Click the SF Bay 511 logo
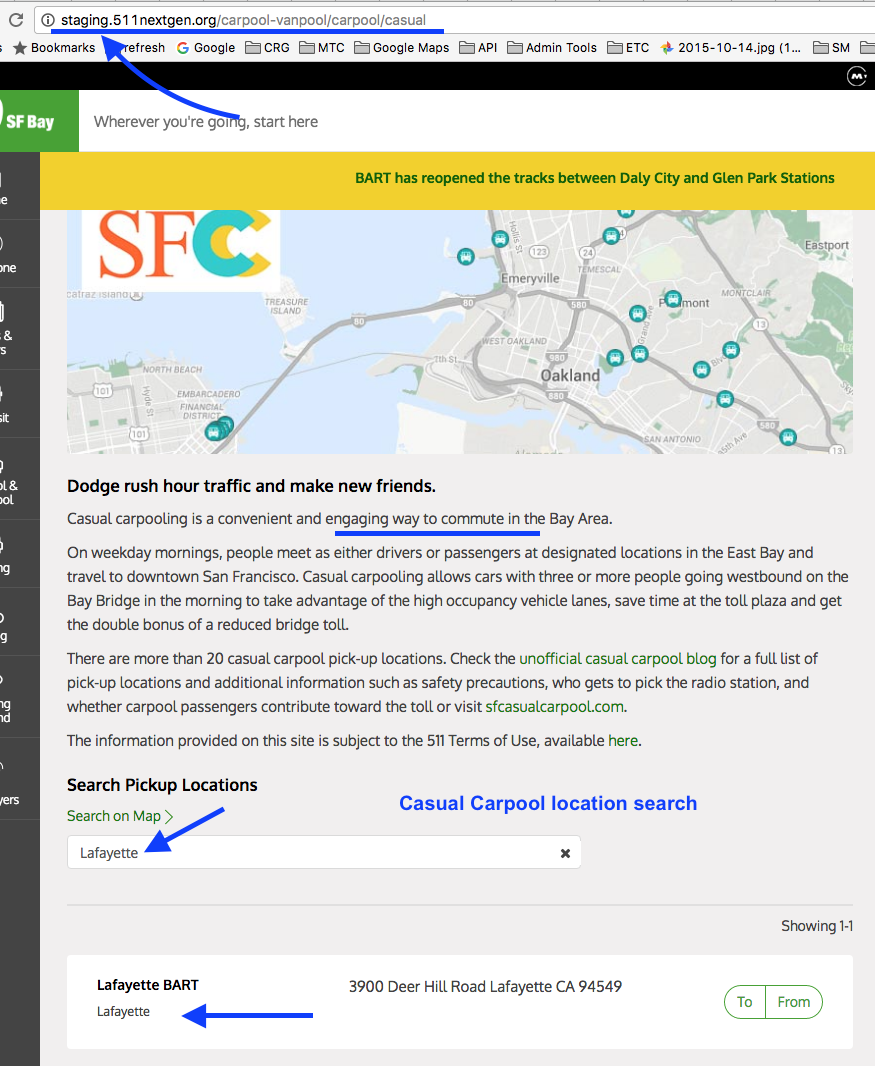The height and width of the screenshot is (1066, 875). (37, 121)
